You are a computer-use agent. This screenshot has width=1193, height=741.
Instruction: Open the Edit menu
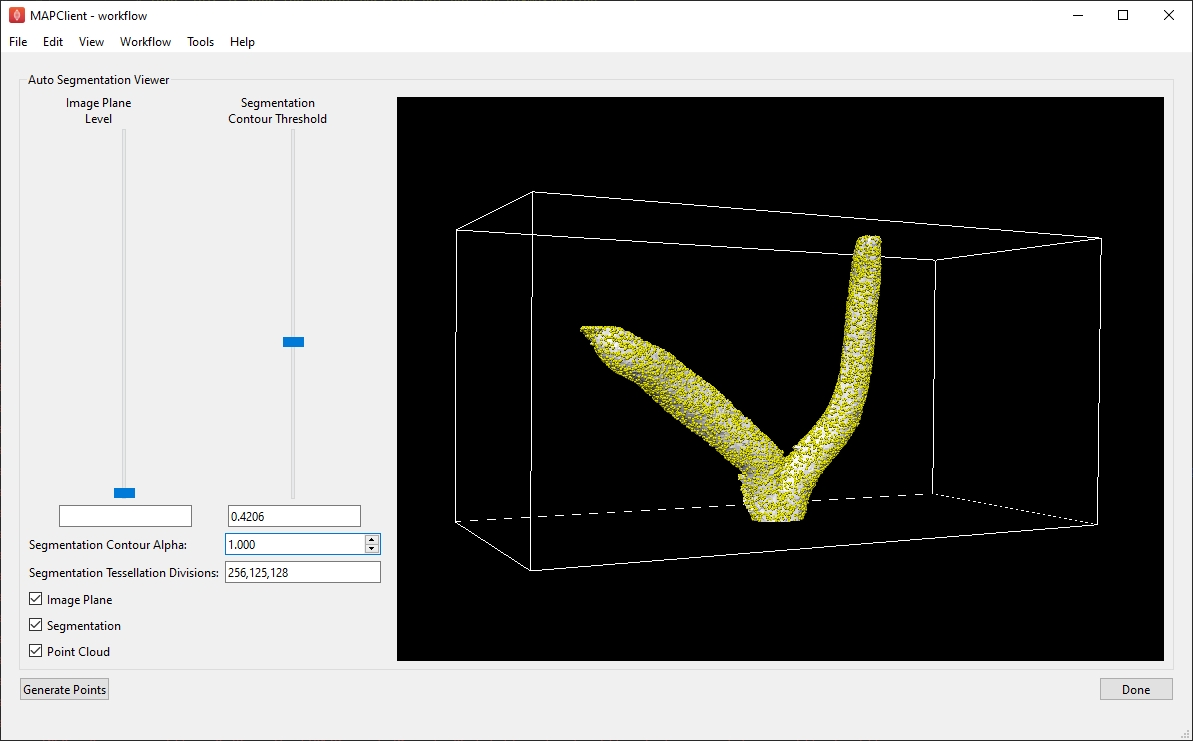(x=52, y=42)
